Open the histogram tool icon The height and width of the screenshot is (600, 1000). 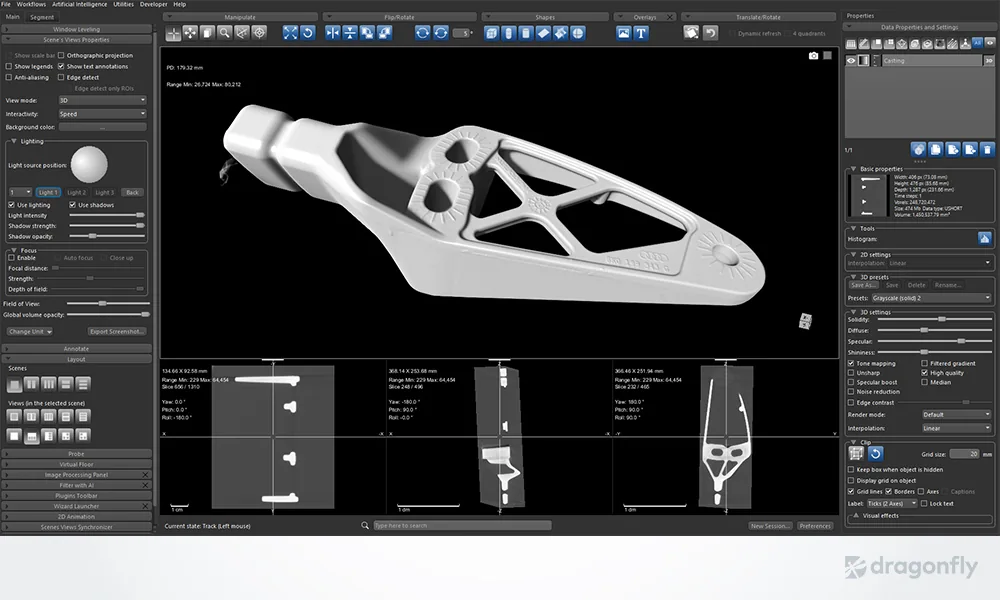pyautogui.click(x=984, y=238)
